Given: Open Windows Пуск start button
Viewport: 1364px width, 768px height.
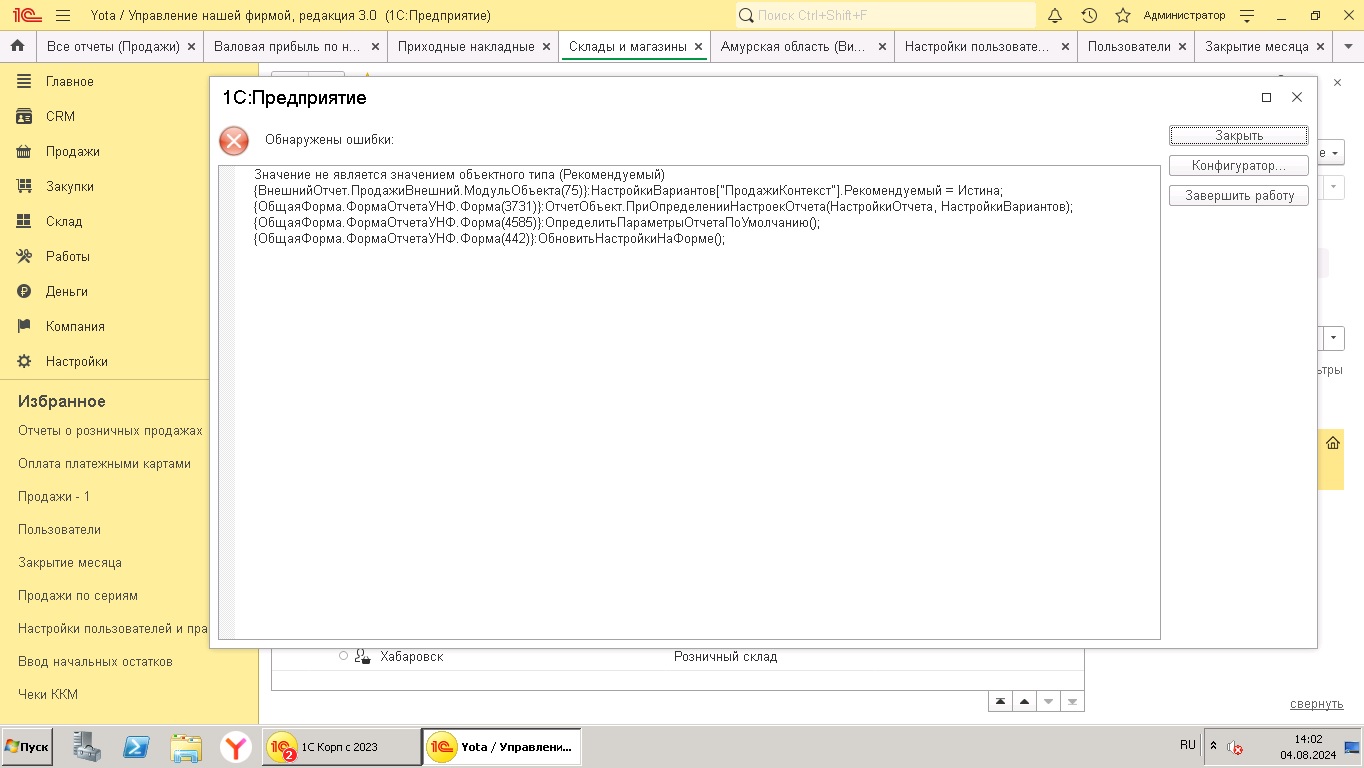Looking at the screenshot, I should point(26,747).
